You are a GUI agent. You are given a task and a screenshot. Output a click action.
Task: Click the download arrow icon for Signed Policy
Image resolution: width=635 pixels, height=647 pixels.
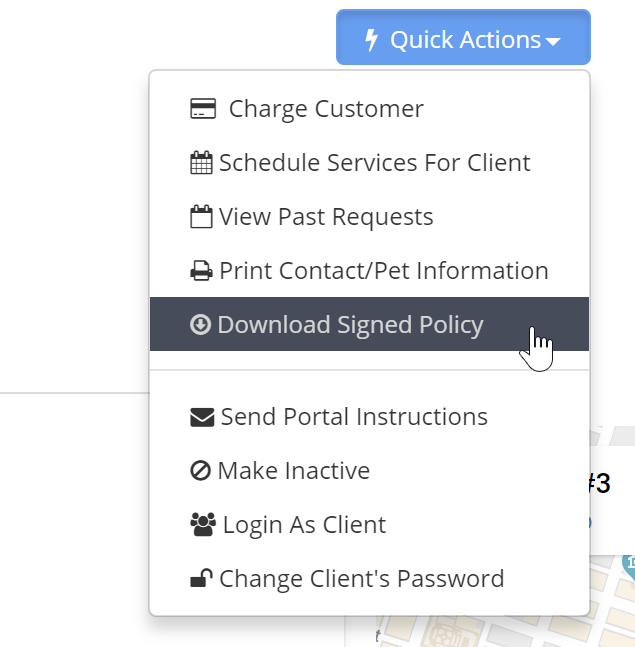tap(201, 324)
